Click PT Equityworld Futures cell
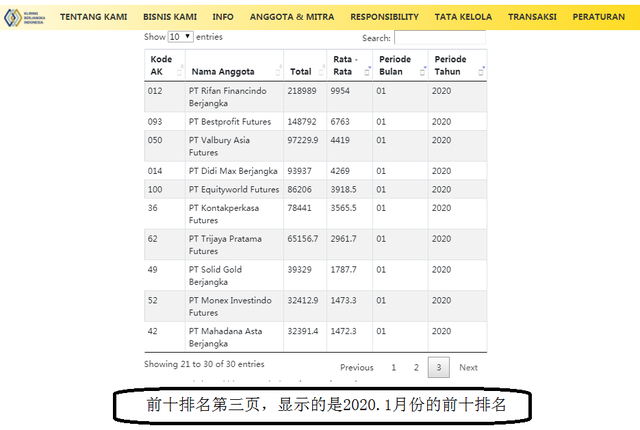Viewport: 640px width, 430px height. (x=235, y=189)
